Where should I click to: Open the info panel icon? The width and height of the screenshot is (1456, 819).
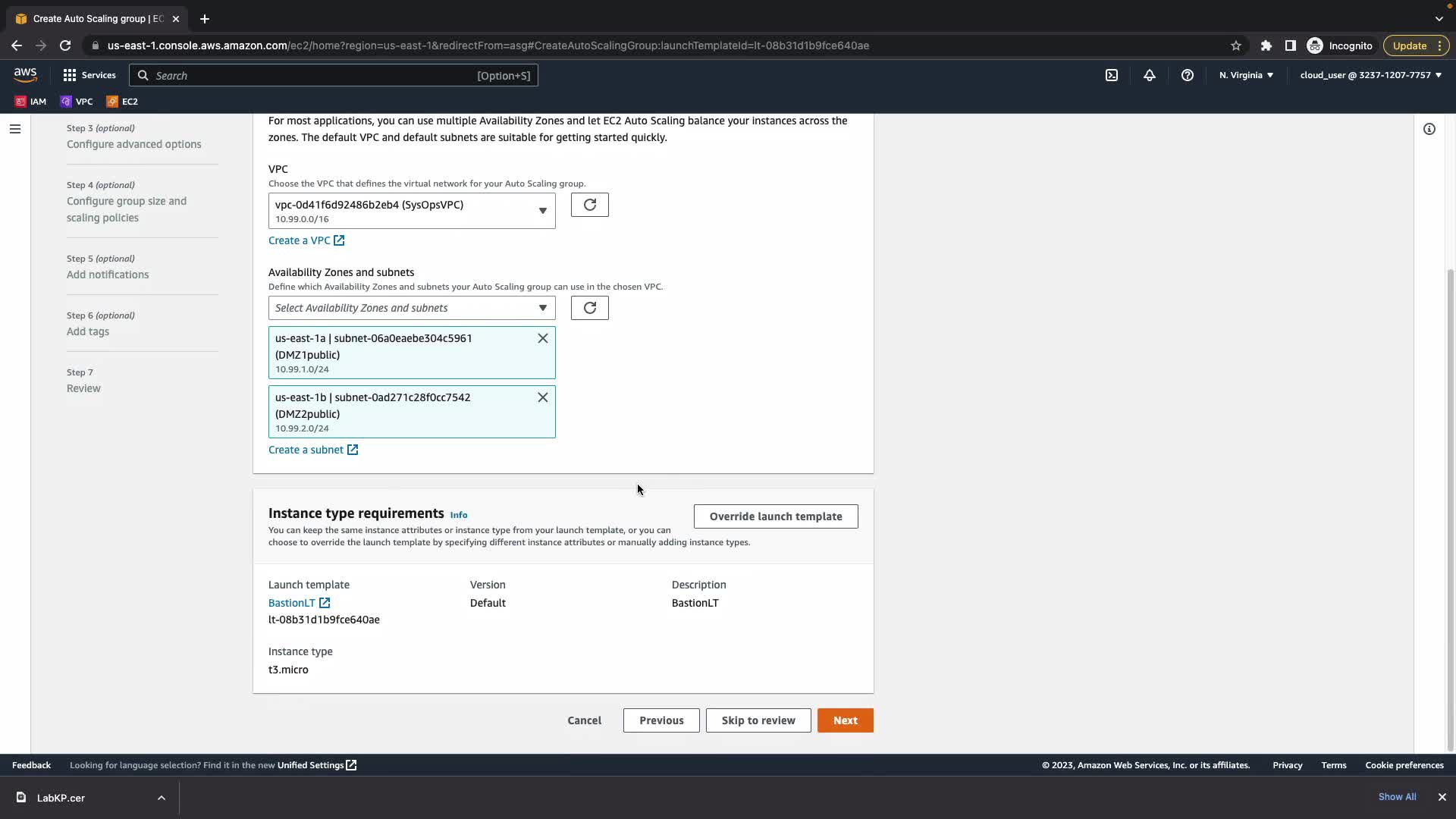pyautogui.click(x=1429, y=129)
